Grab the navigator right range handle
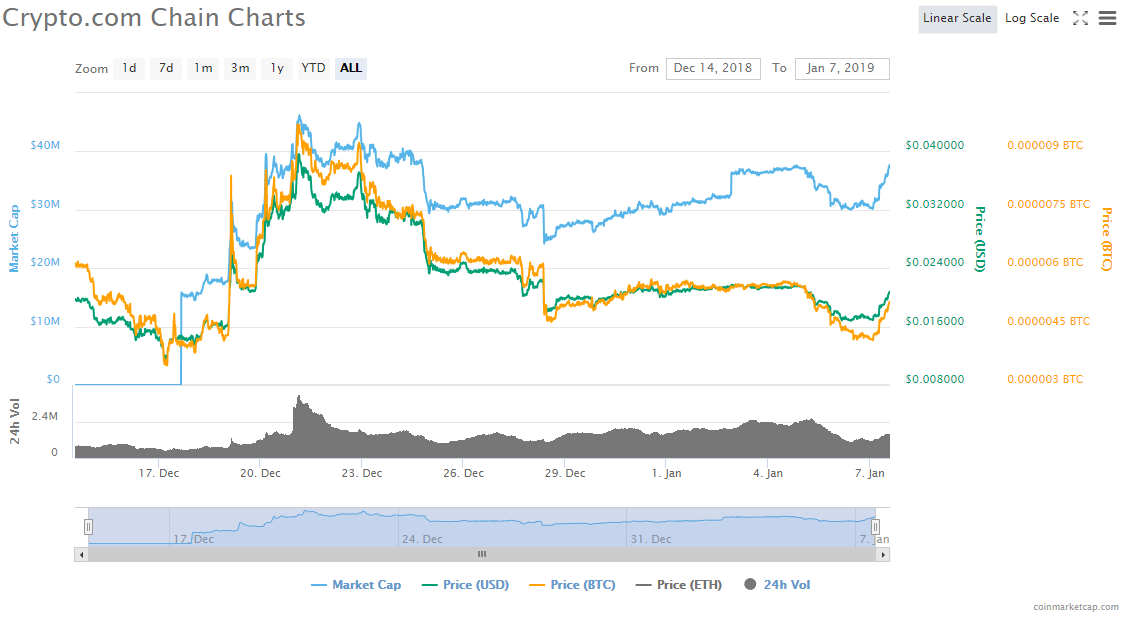This screenshot has height=621, width=1127. tap(875, 527)
